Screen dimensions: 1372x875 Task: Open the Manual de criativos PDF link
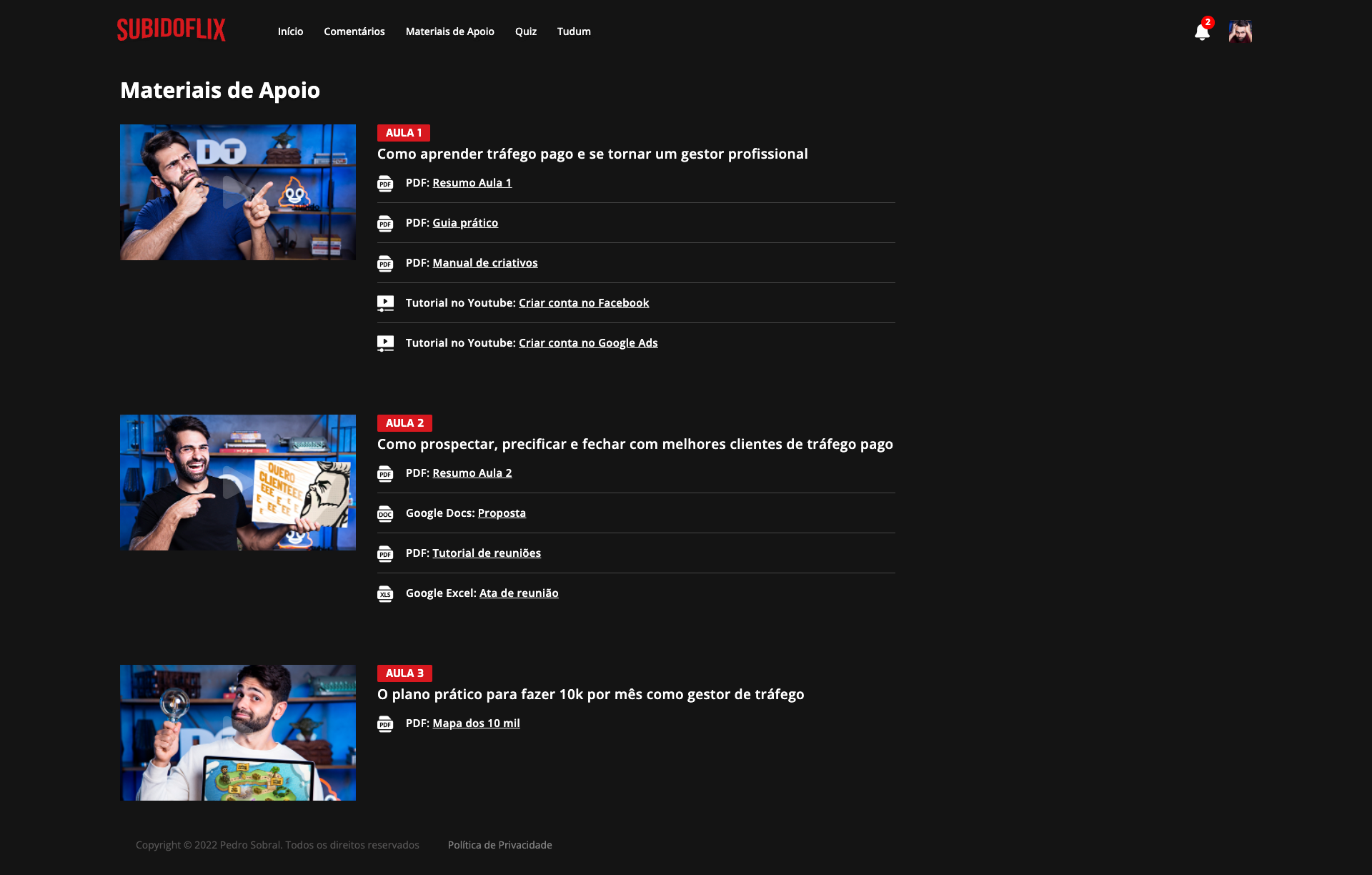(x=484, y=263)
